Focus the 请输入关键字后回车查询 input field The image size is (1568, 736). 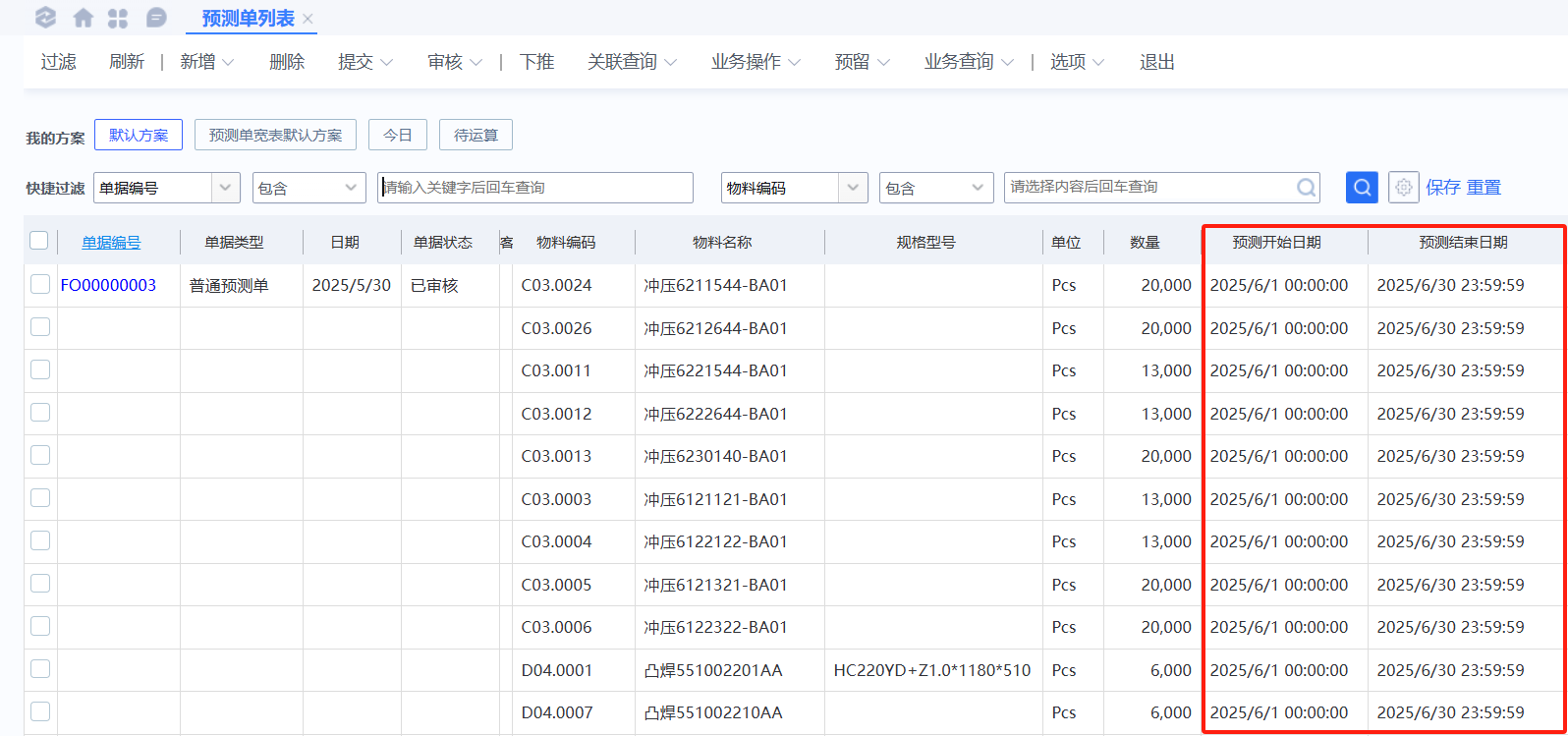tap(535, 188)
